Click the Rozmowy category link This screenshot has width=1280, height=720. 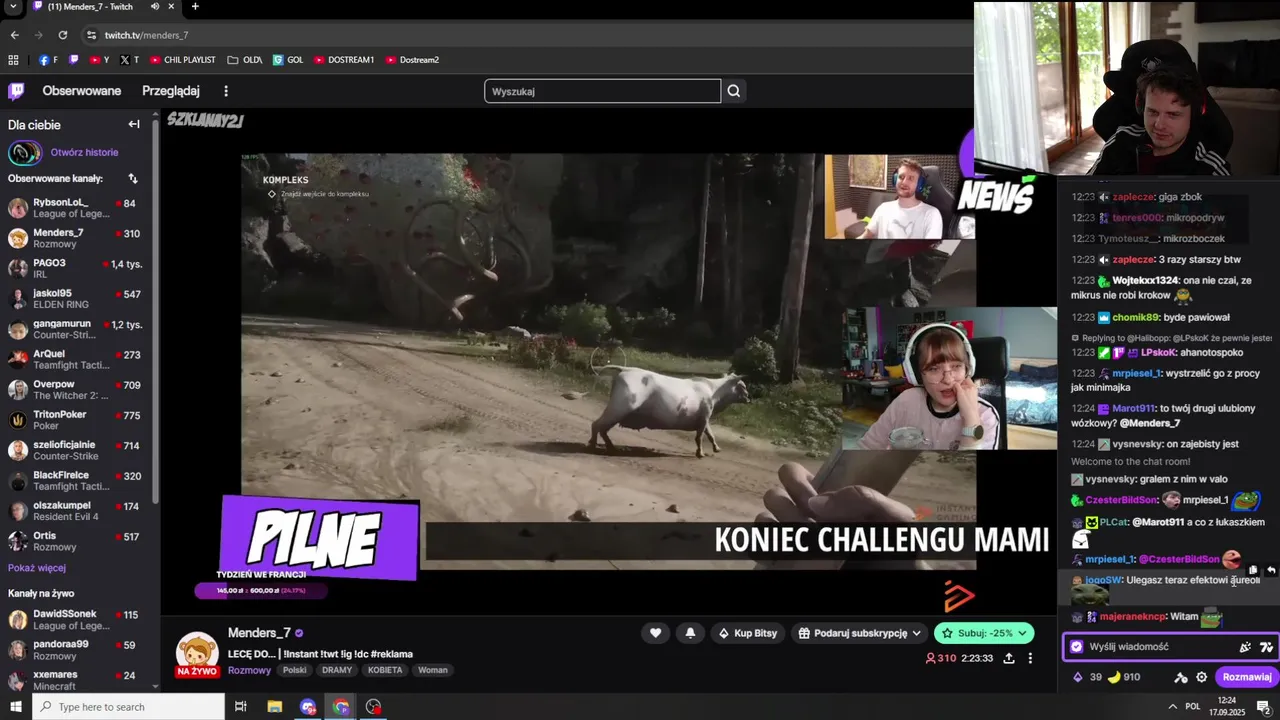click(x=249, y=670)
